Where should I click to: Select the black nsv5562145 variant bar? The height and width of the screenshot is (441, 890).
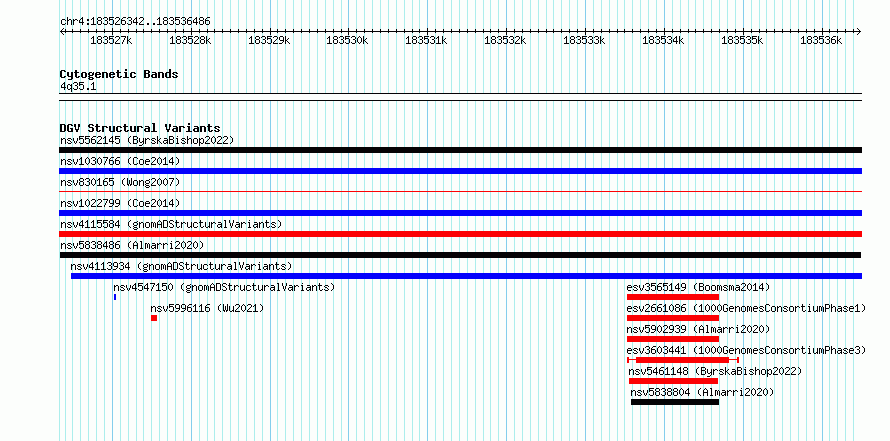[x=460, y=150]
